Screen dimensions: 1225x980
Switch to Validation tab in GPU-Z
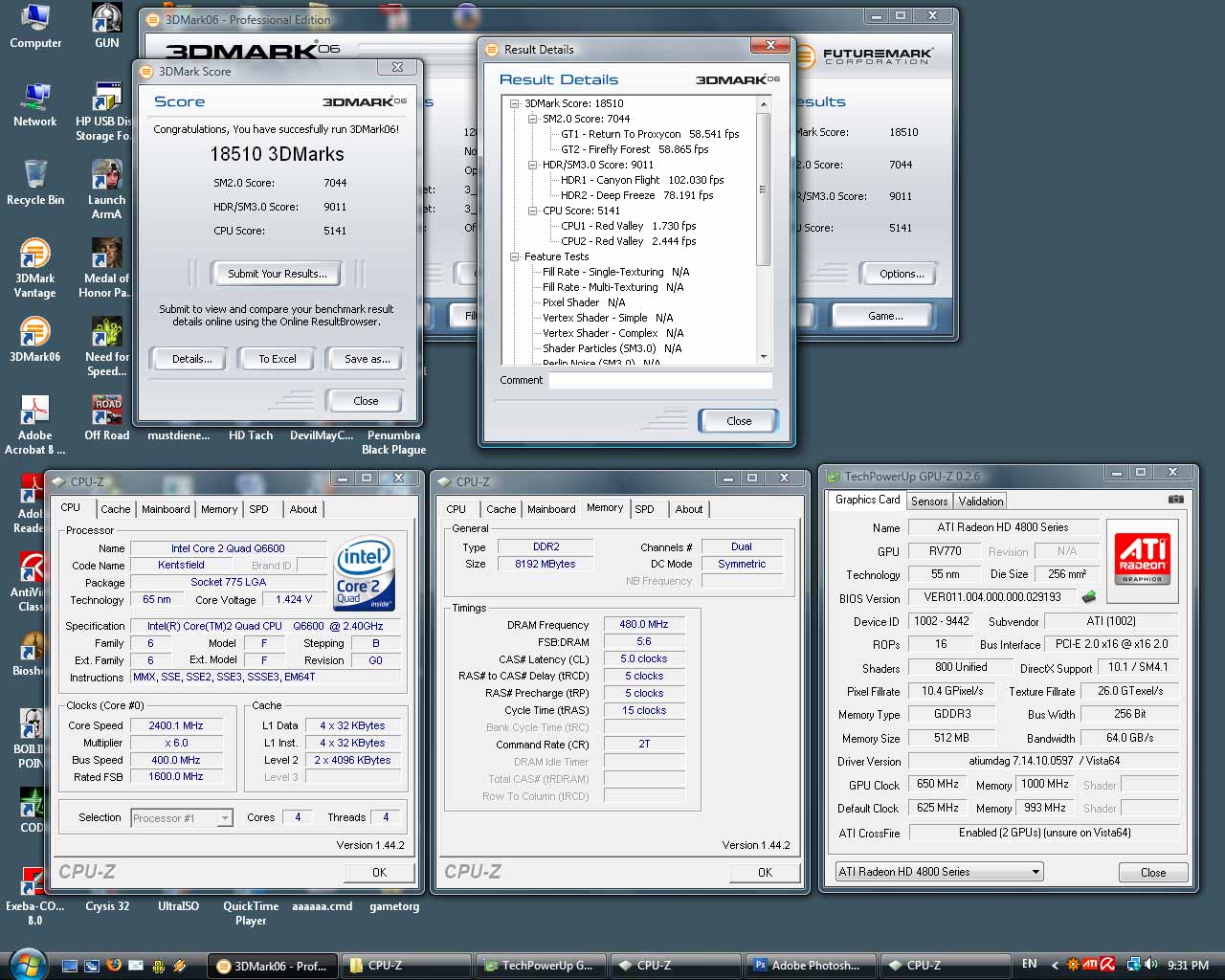point(981,501)
